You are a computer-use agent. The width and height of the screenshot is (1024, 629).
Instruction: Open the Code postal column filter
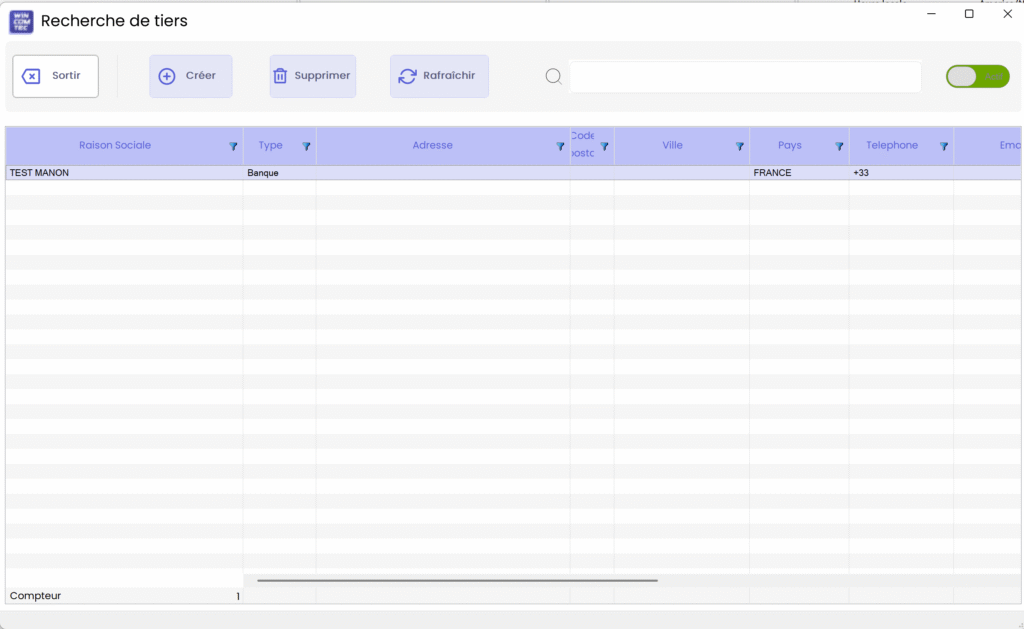(604, 147)
